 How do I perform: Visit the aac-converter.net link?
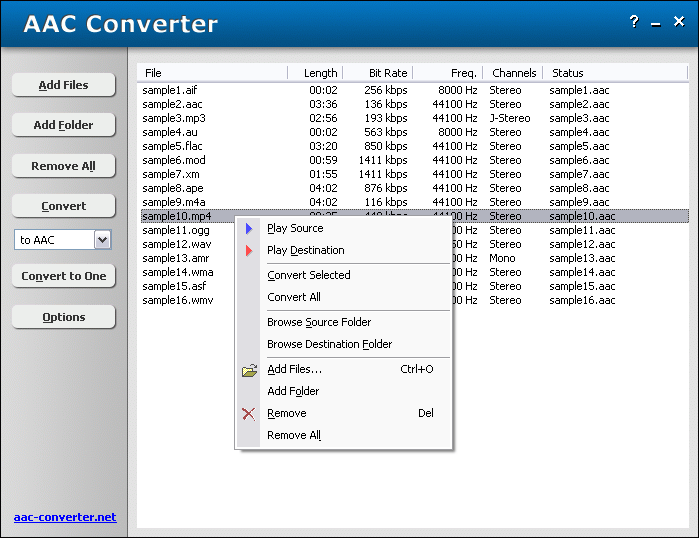click(65, 517)
